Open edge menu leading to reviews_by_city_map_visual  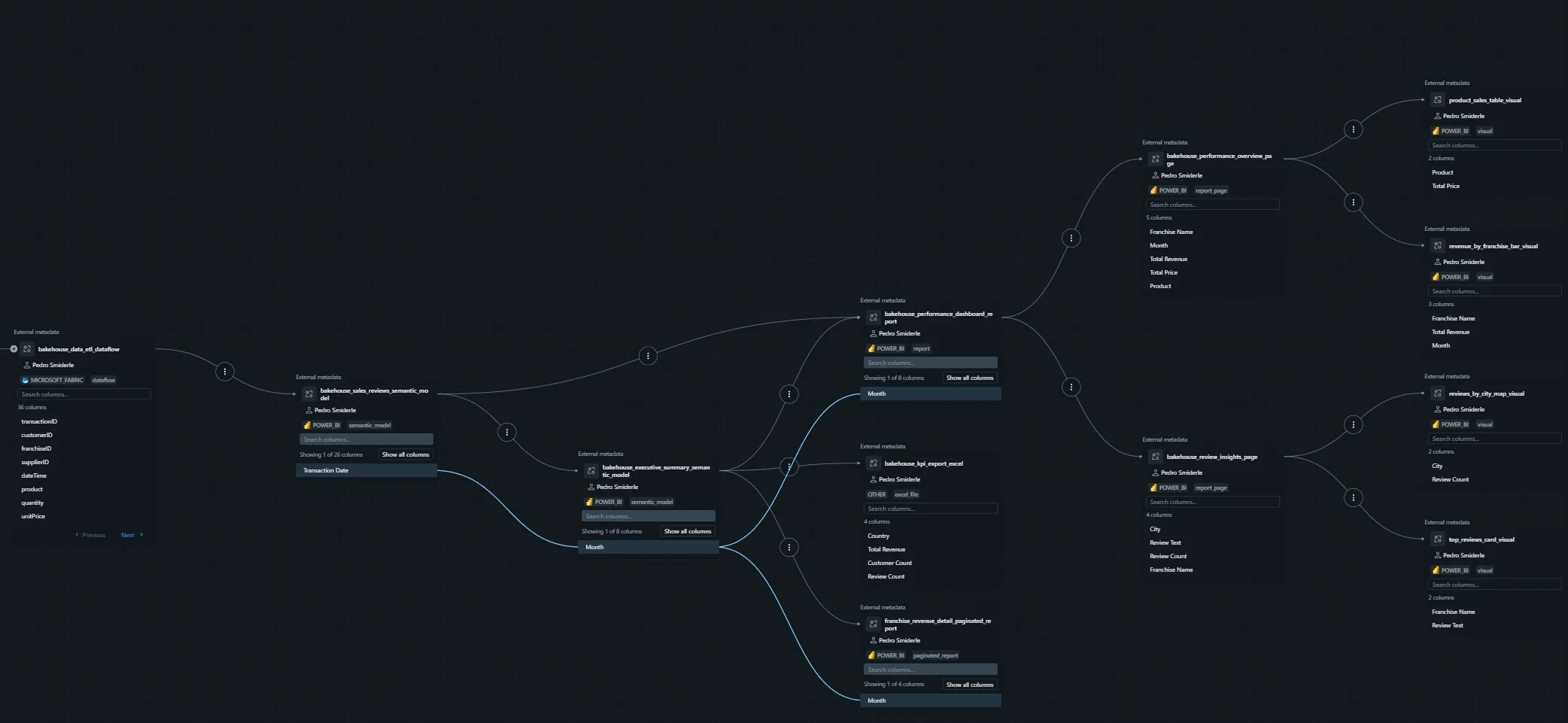pyautogui.click(x=1354, y=424)
